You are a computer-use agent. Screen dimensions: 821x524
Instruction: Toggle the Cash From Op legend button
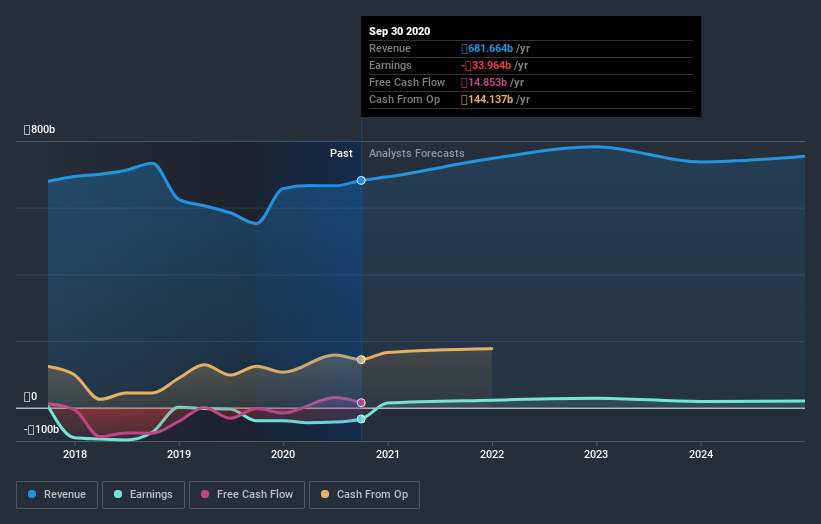[364, 495]
